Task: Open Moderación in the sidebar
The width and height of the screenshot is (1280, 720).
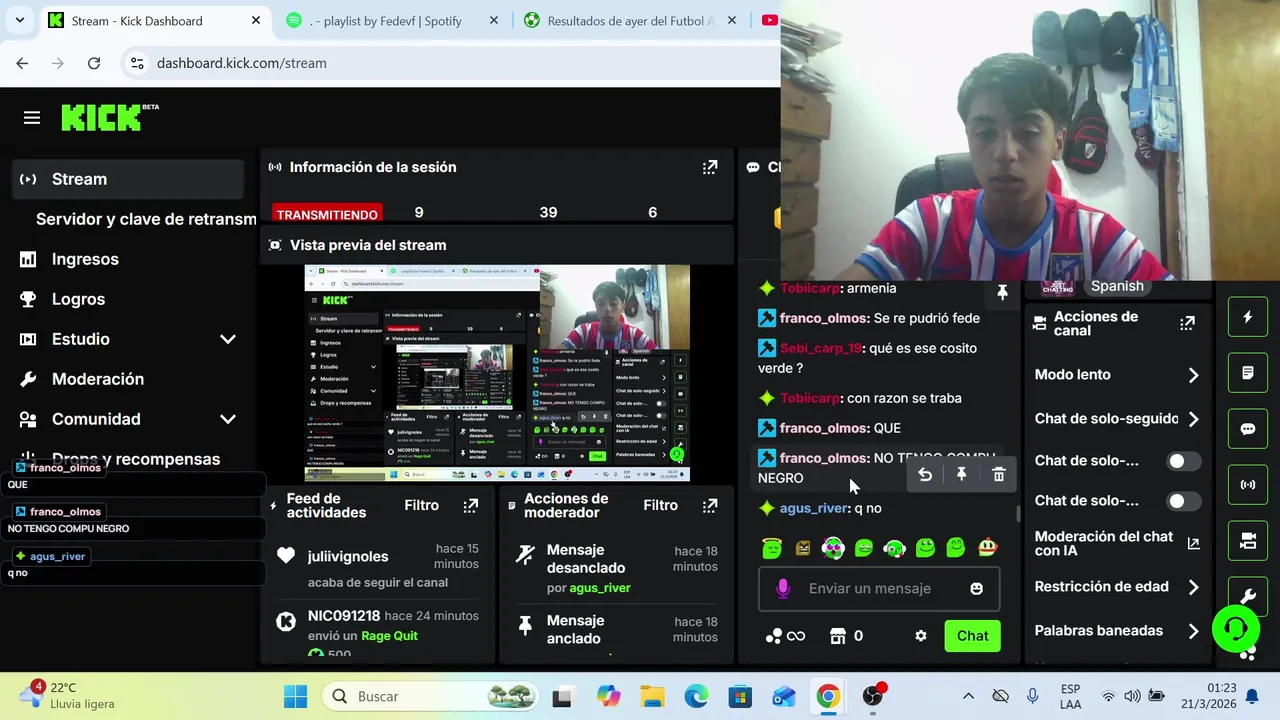Action: 98,379
